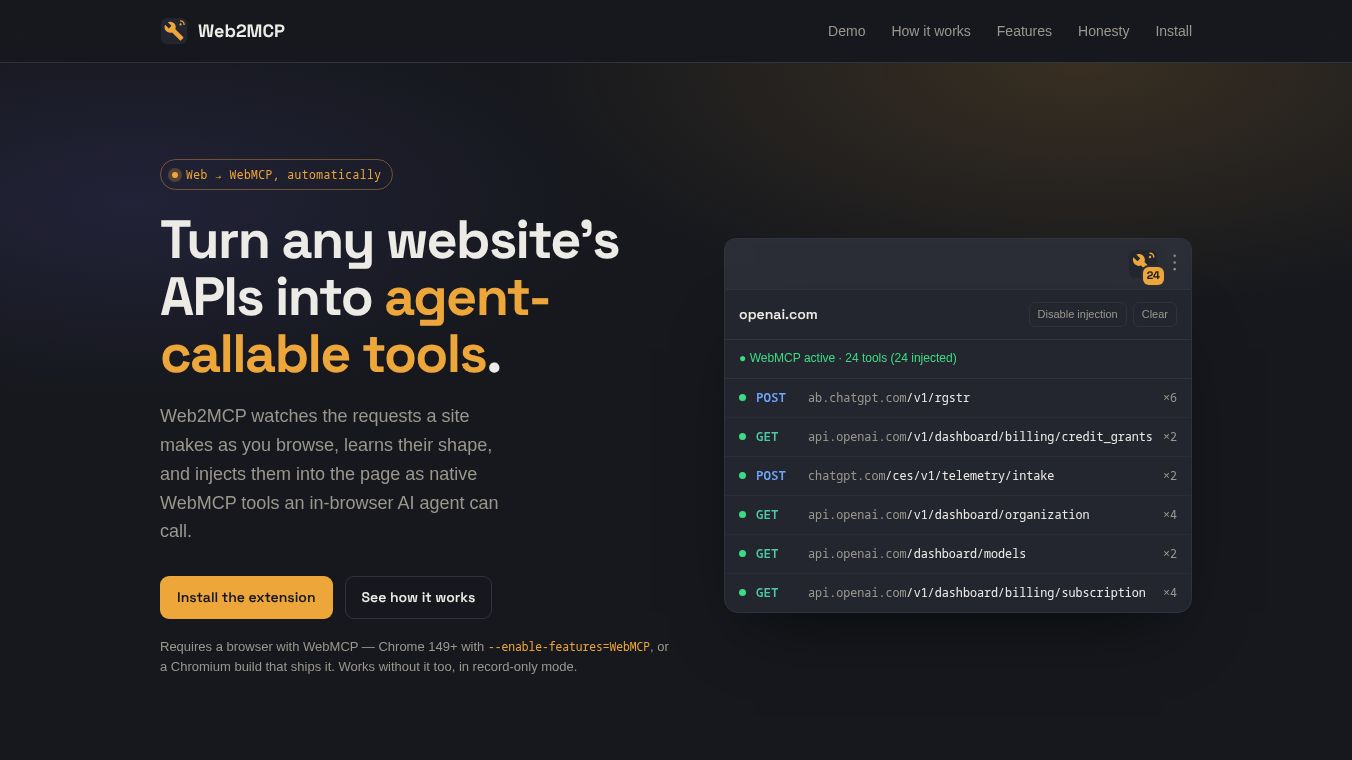Click the --enable-features=WebMCP code text
Viewport: 1352px width, 760px height.
click(x=569, y=647)
